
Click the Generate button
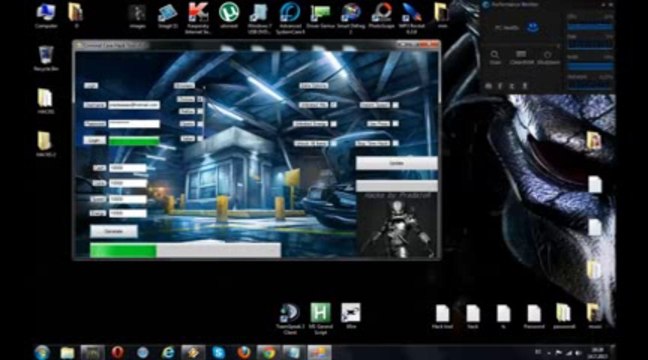[114, 231]
